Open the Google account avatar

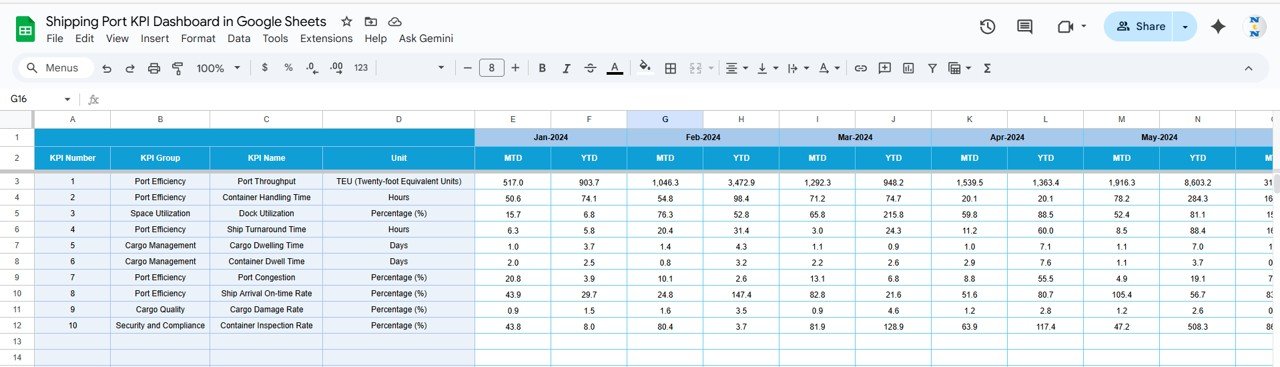[1256, 27]
